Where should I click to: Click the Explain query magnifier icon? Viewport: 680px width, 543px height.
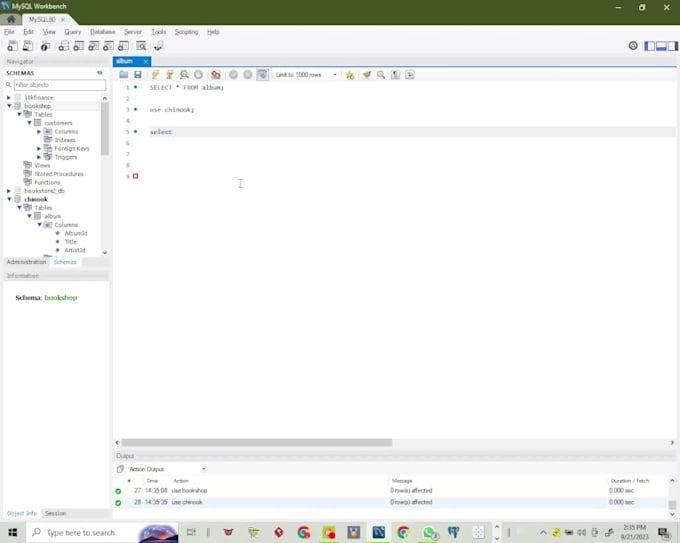click(185, 75)
